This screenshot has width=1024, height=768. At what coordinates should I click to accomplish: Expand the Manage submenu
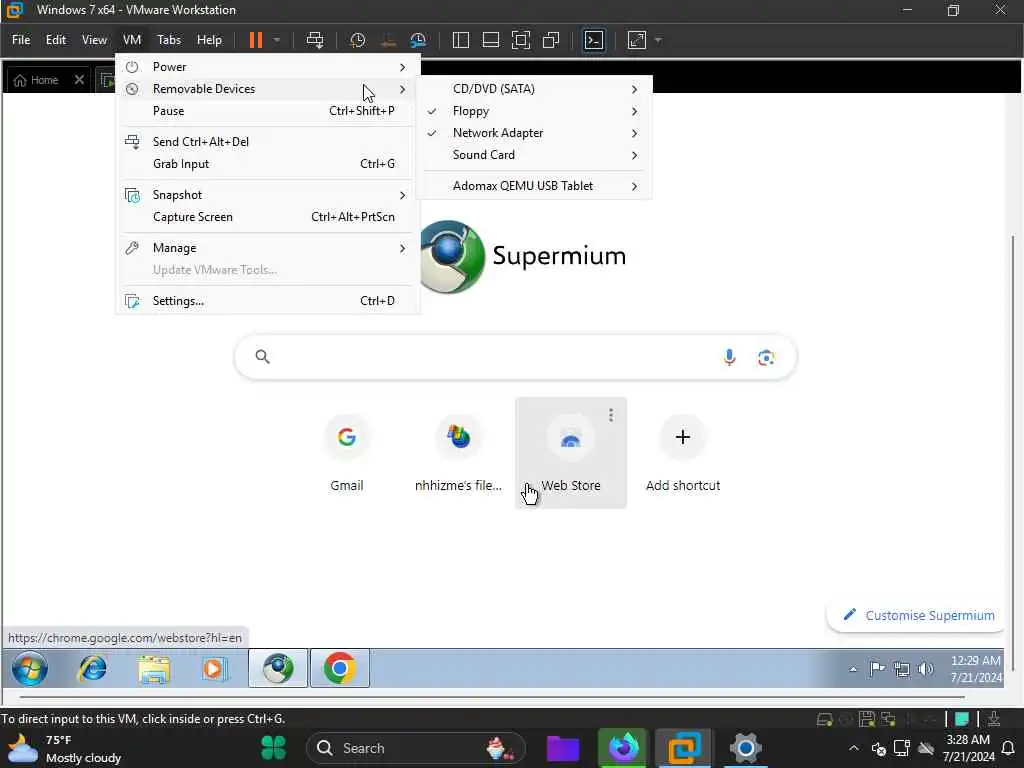pyautogui.click(x=267, y=248)
